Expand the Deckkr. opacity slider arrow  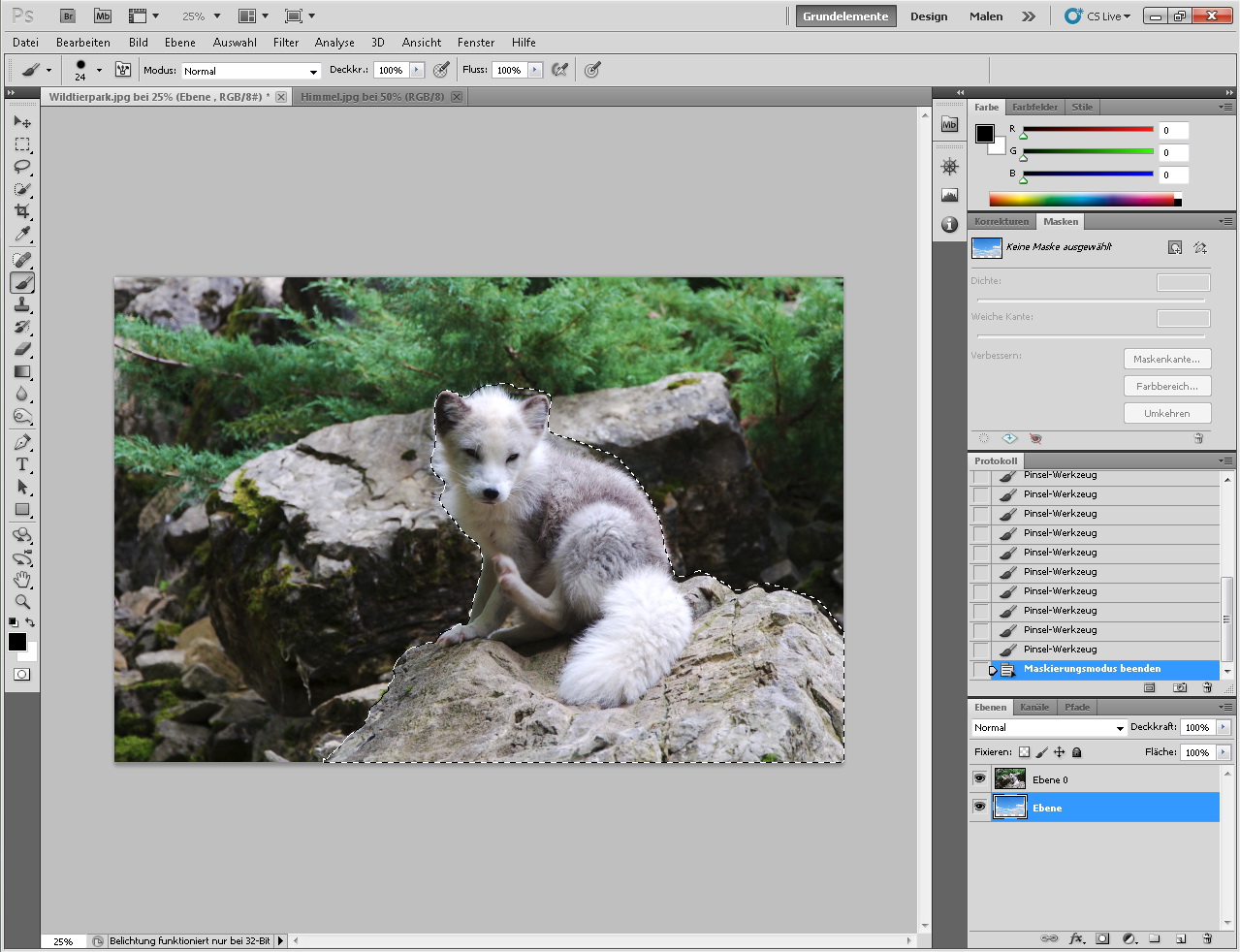pyautogui.click(x=417, y=70)
